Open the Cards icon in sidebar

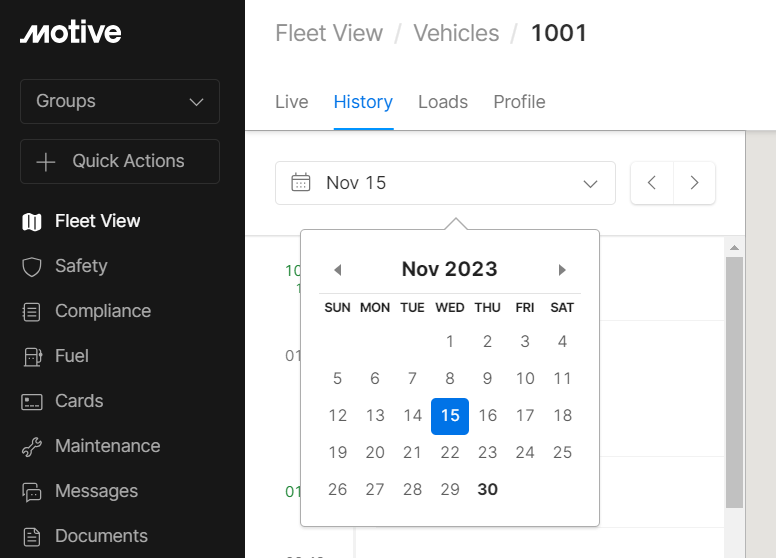pyautogui.click(x=32, y=402)
